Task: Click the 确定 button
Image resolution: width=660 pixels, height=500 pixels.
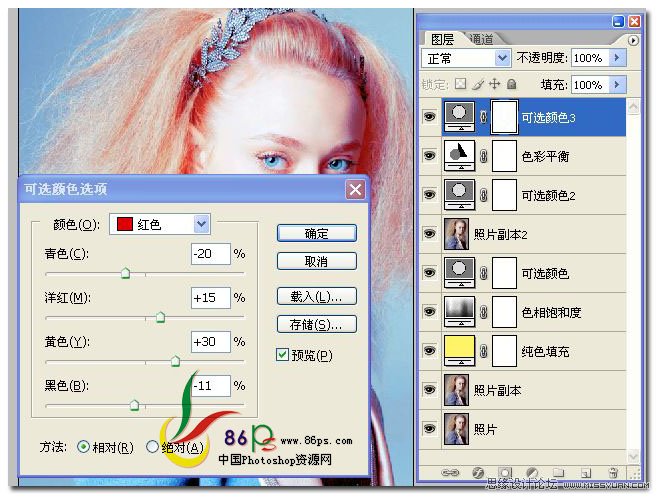Action: [317, 233]
